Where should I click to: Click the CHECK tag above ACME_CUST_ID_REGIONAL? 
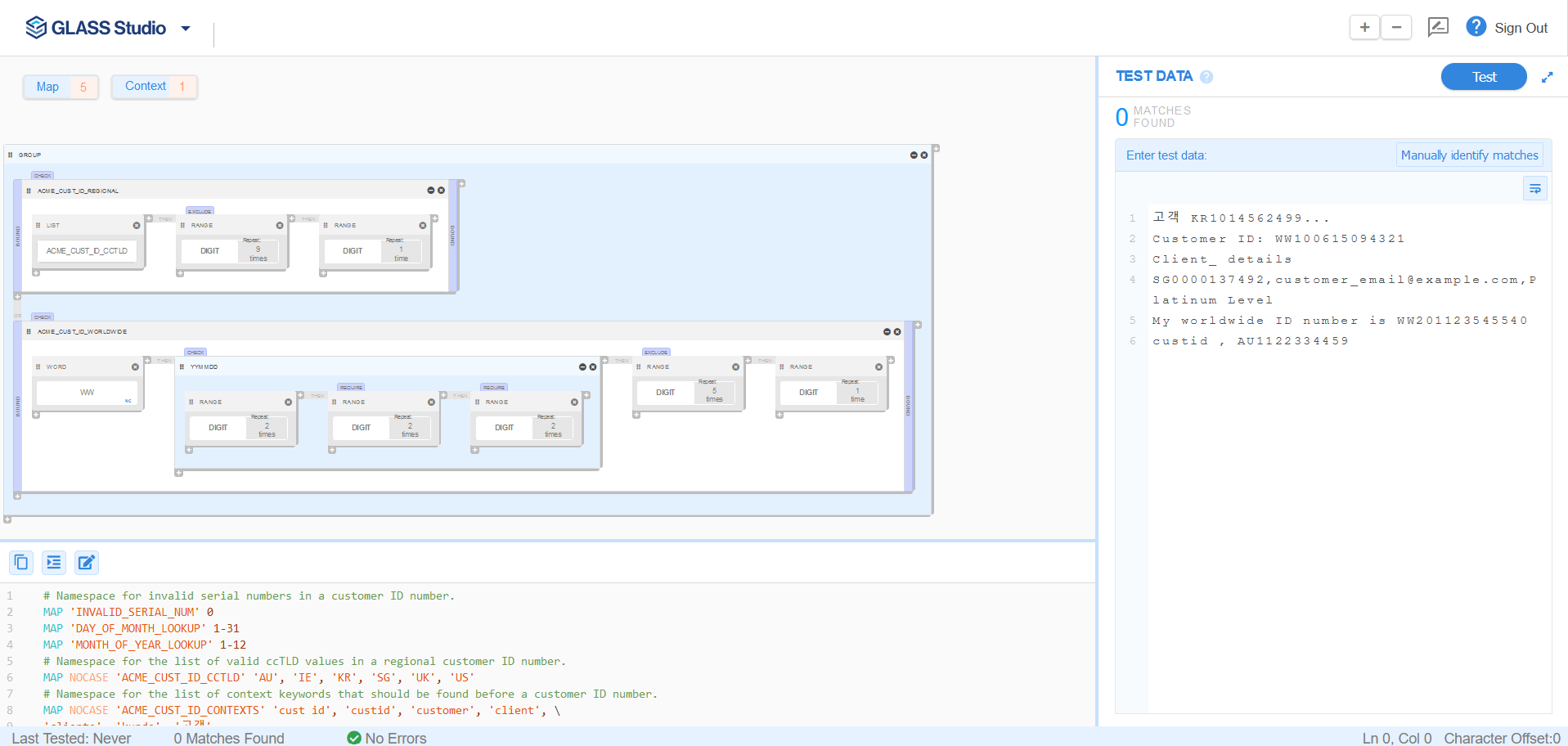point(43,175)
